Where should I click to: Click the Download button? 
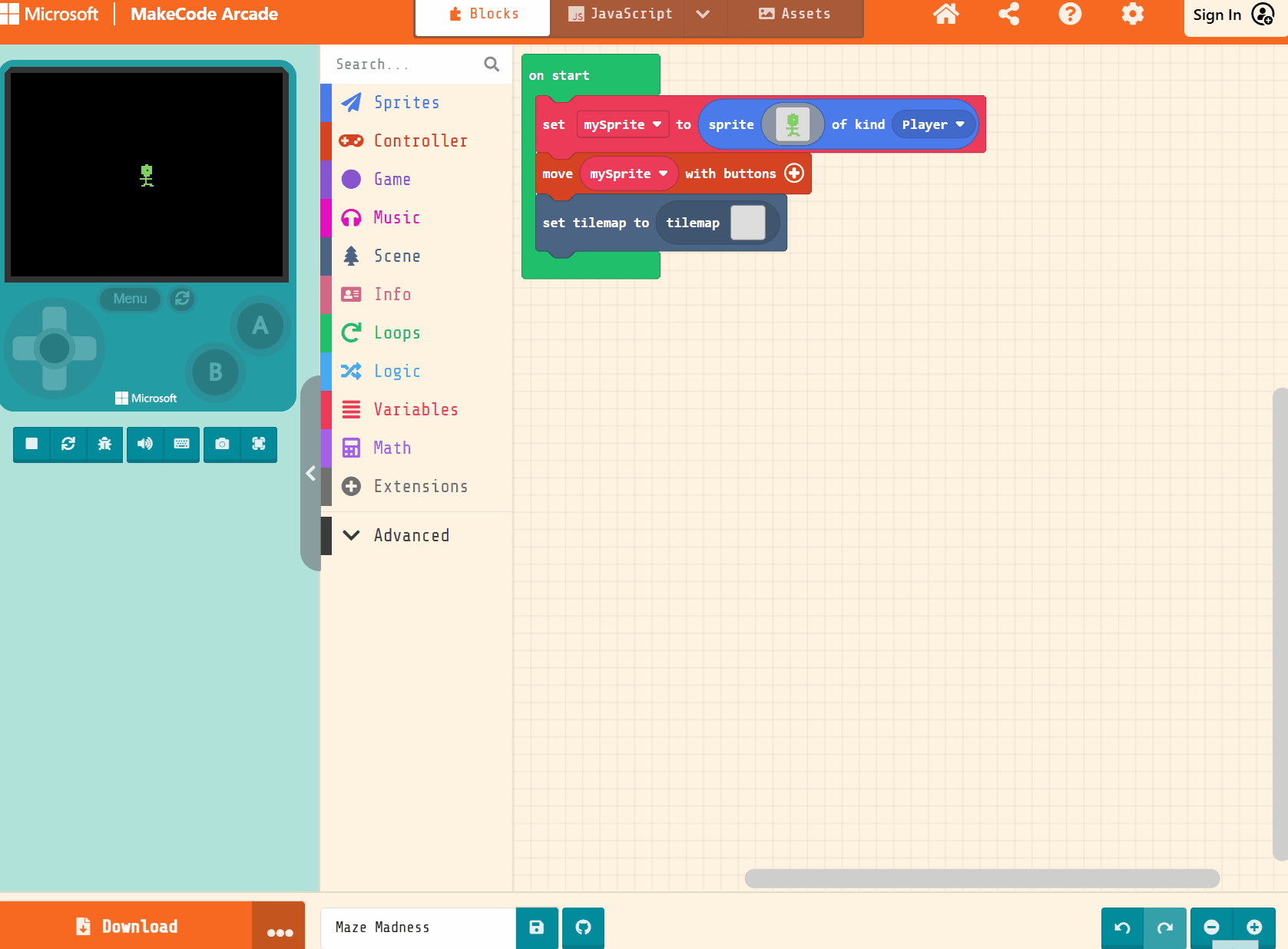click(x=127, y=927)
